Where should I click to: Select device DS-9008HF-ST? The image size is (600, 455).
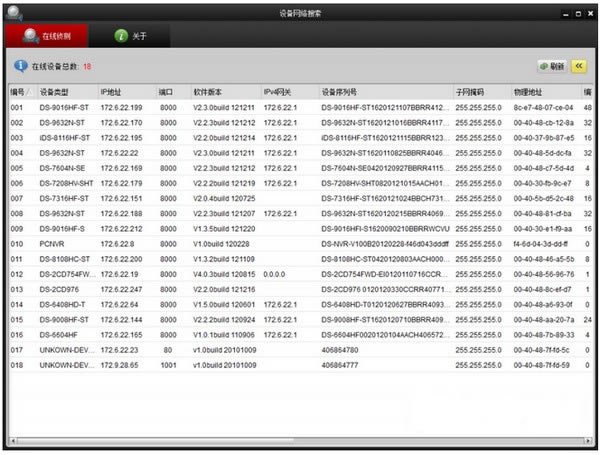coord(64,320)
